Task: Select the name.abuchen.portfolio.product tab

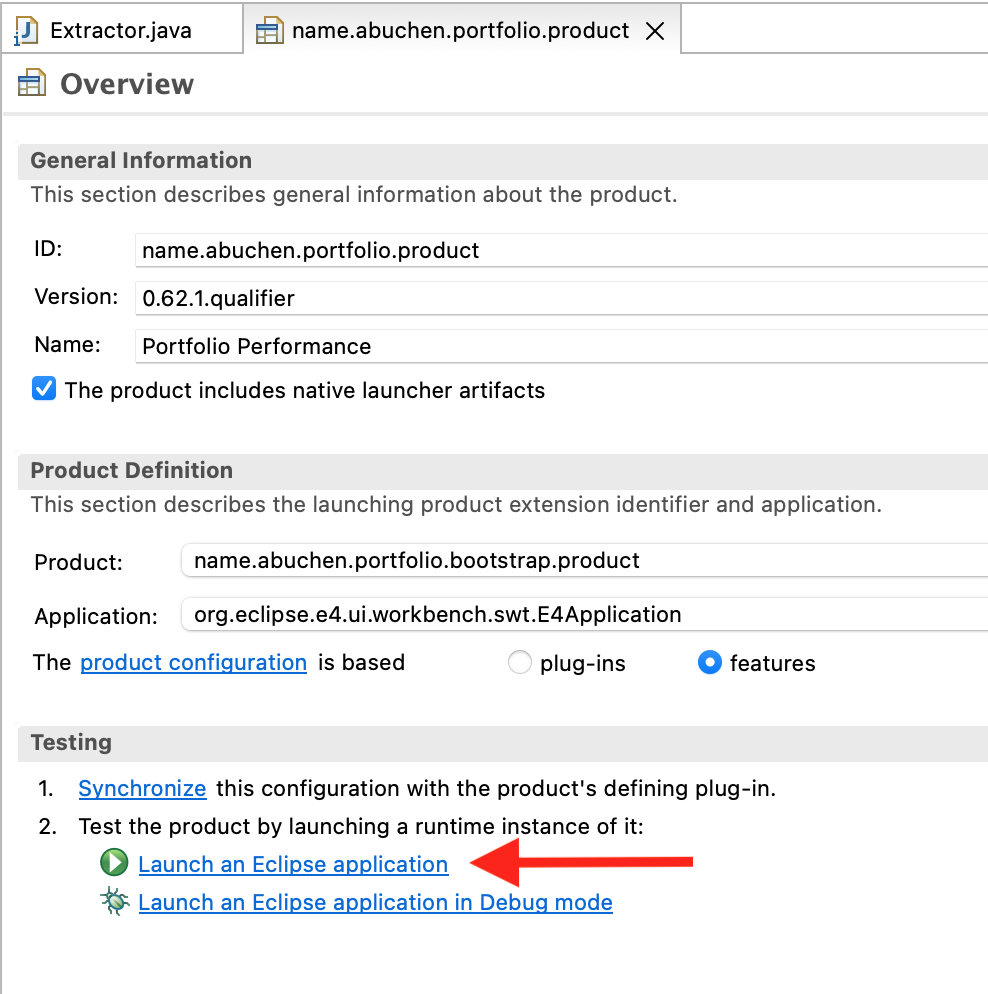Action: pos(460,31)
